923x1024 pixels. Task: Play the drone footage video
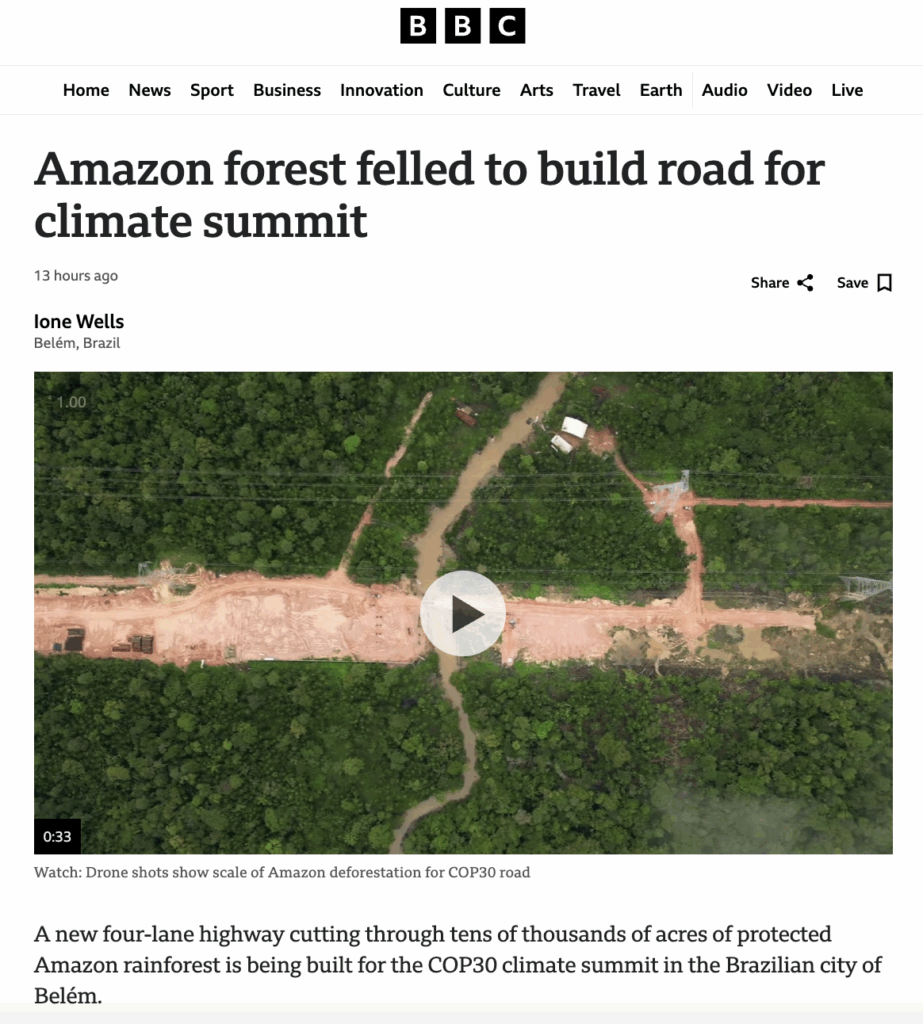pos(462,613)
